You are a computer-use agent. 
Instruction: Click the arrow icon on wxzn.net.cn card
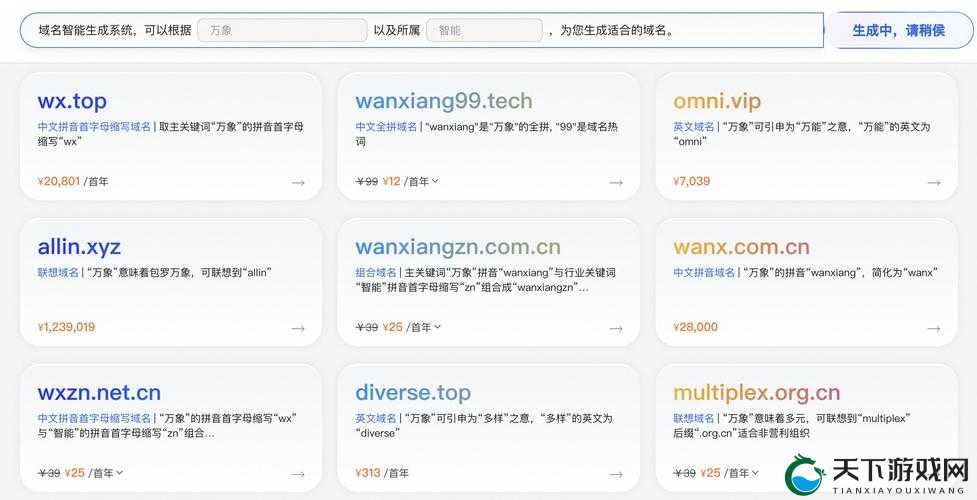pyautogui.click(x=298, y=474)
